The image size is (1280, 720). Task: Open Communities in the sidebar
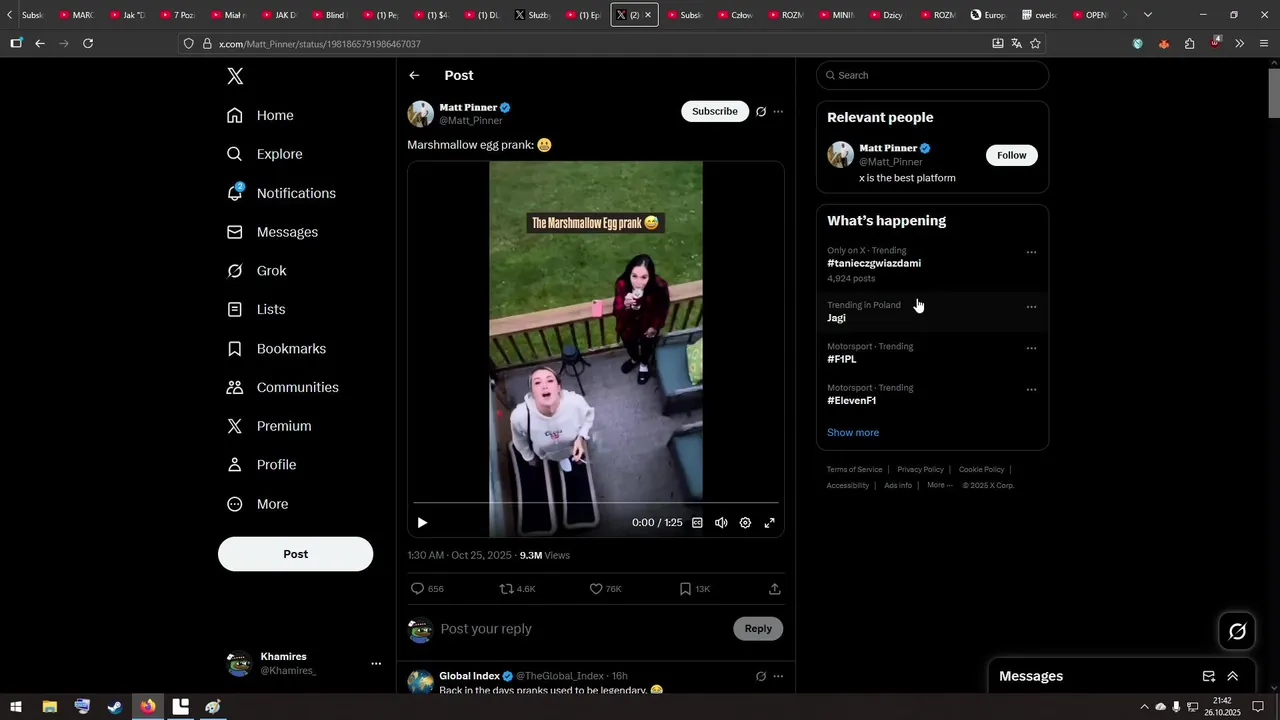(x=283, y=387)
